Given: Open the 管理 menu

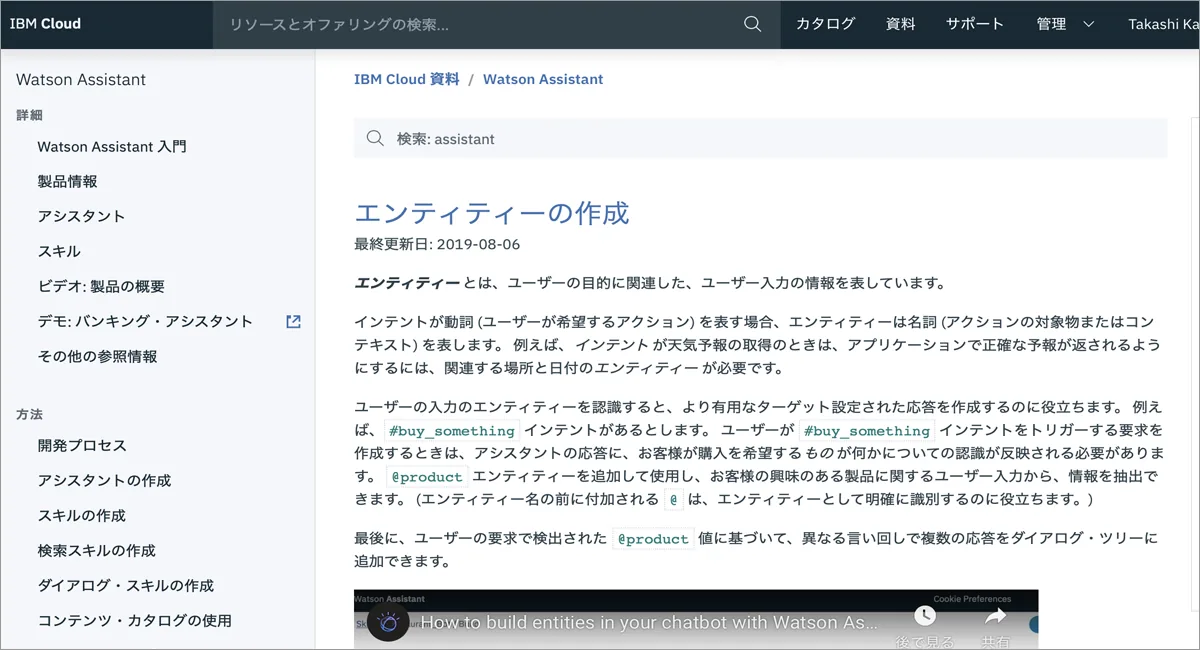Looking at the screenshot, I should coord(1051,24).
